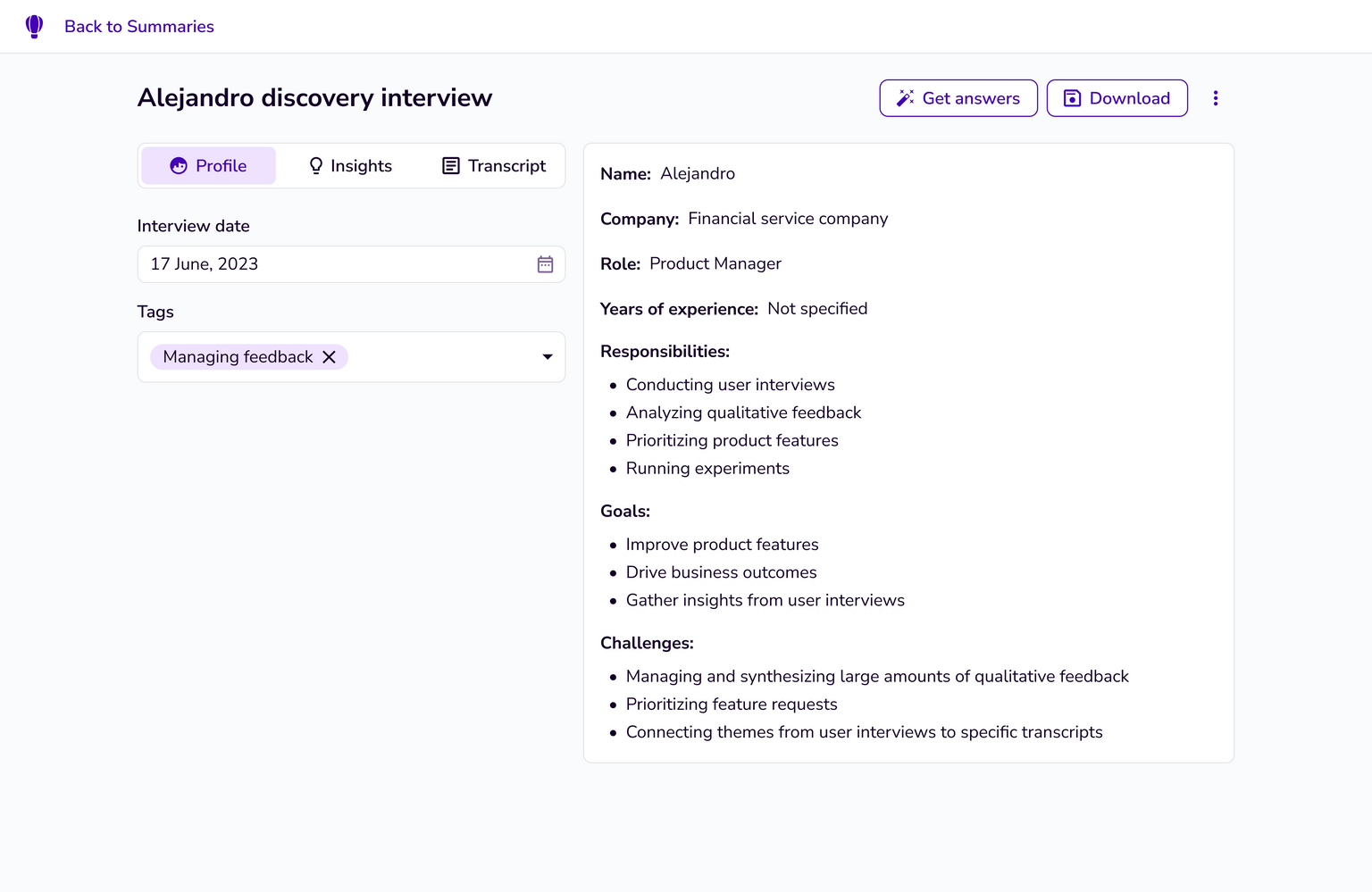Viewport: 1372px width, 892px height.
Task: Click the face icon on Profile
Action: coord(179,166)
